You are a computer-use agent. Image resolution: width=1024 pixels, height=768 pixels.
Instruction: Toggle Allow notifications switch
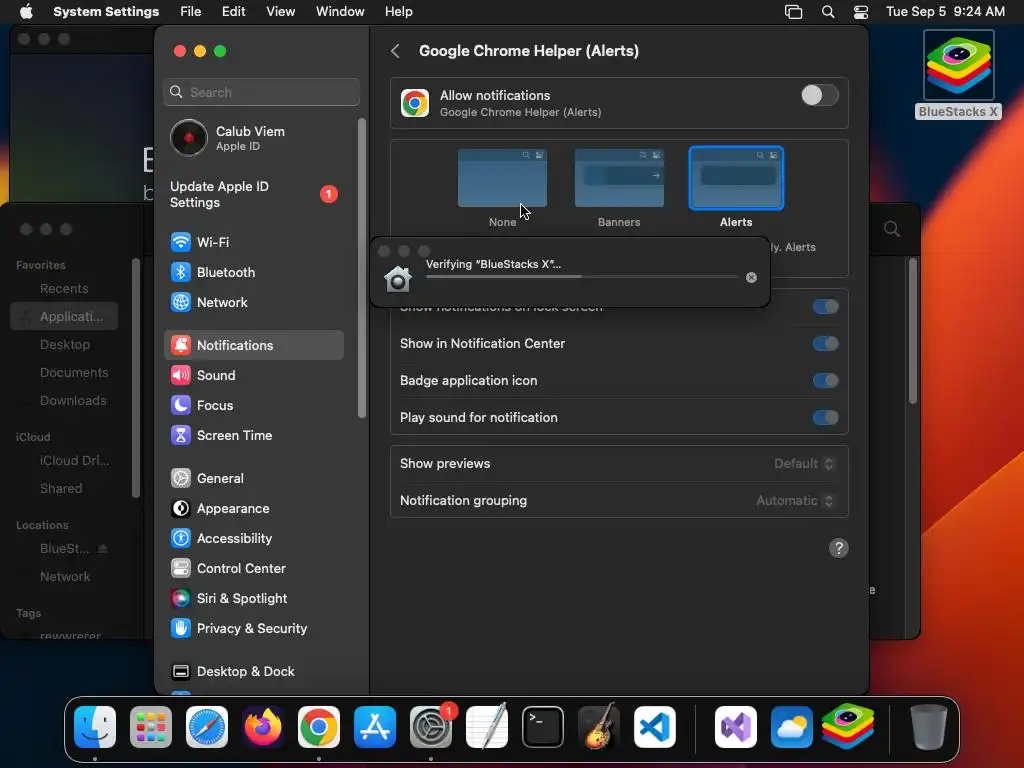[820, 95]
